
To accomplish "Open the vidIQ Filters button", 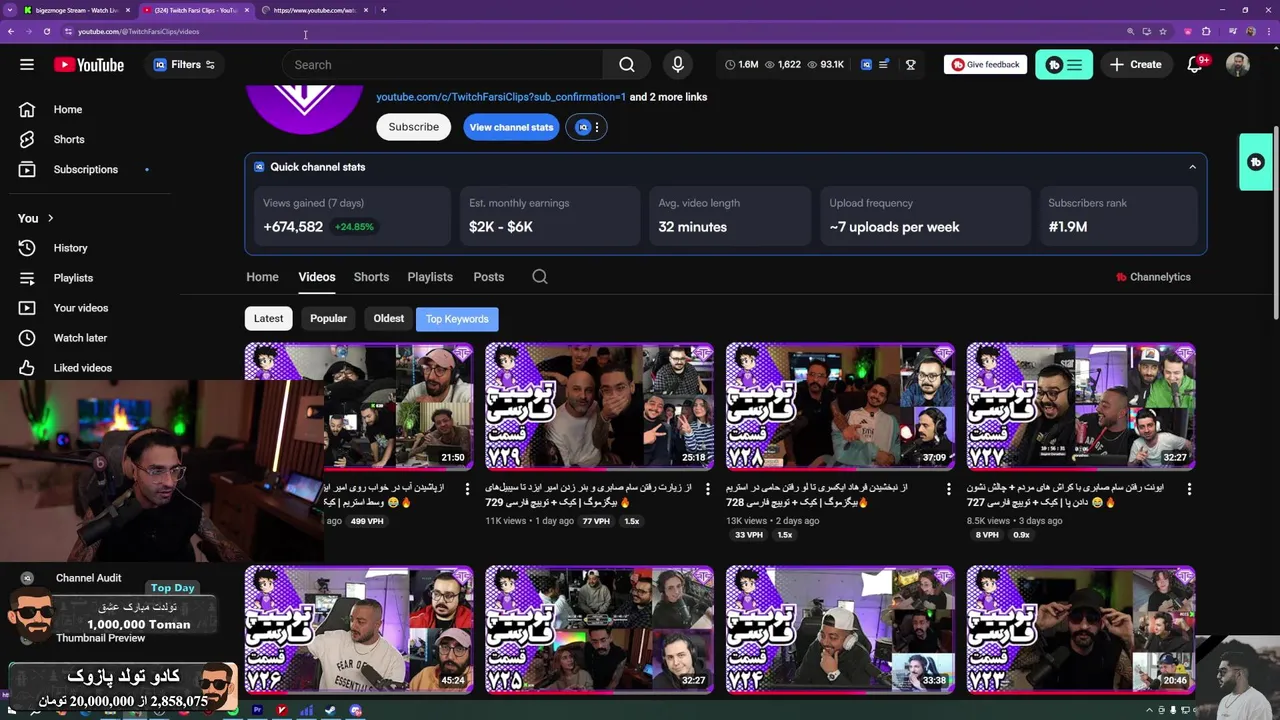I will click(x=185, y=65).
